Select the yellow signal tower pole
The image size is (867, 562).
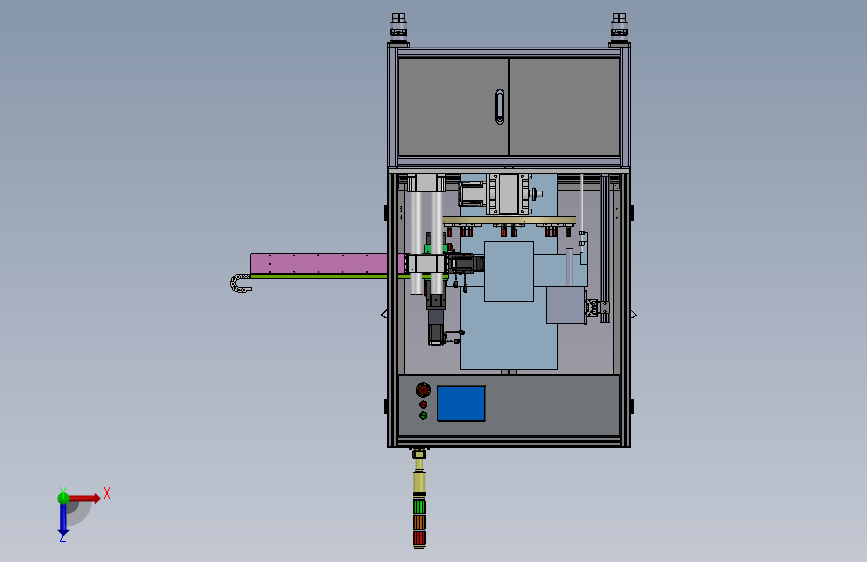(419, 477)
